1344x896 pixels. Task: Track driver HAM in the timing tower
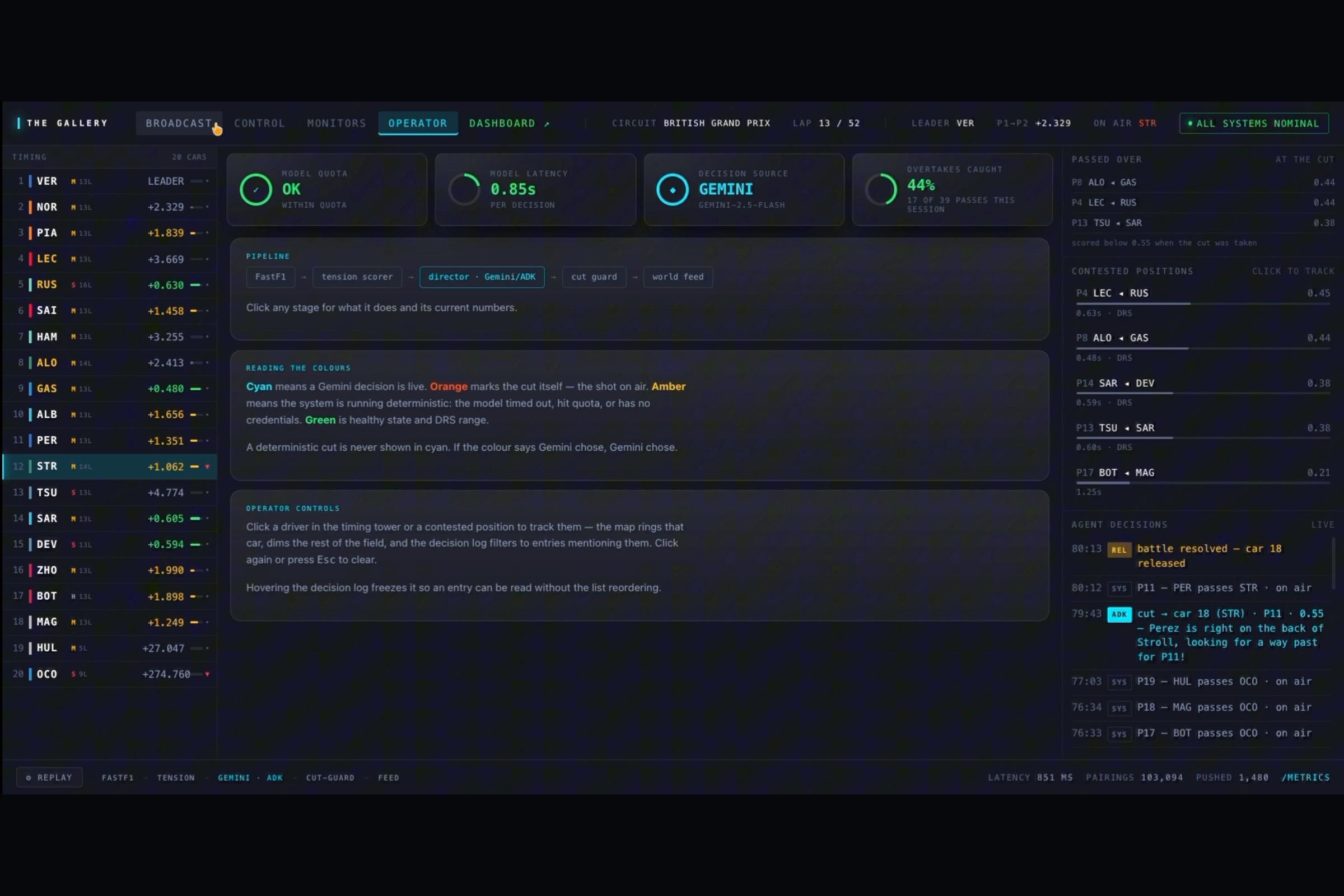pyautogui.click(x=110, y=337)
